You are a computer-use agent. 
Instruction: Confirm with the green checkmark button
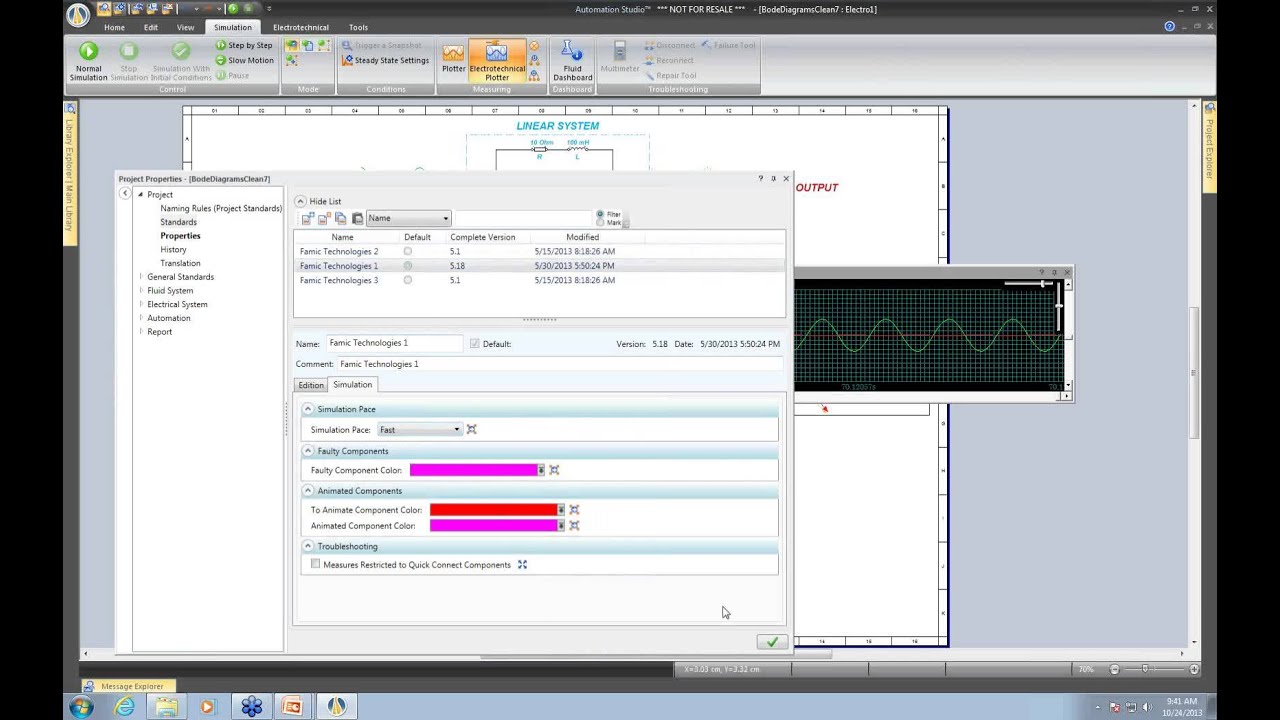click(x=772, y=642)
